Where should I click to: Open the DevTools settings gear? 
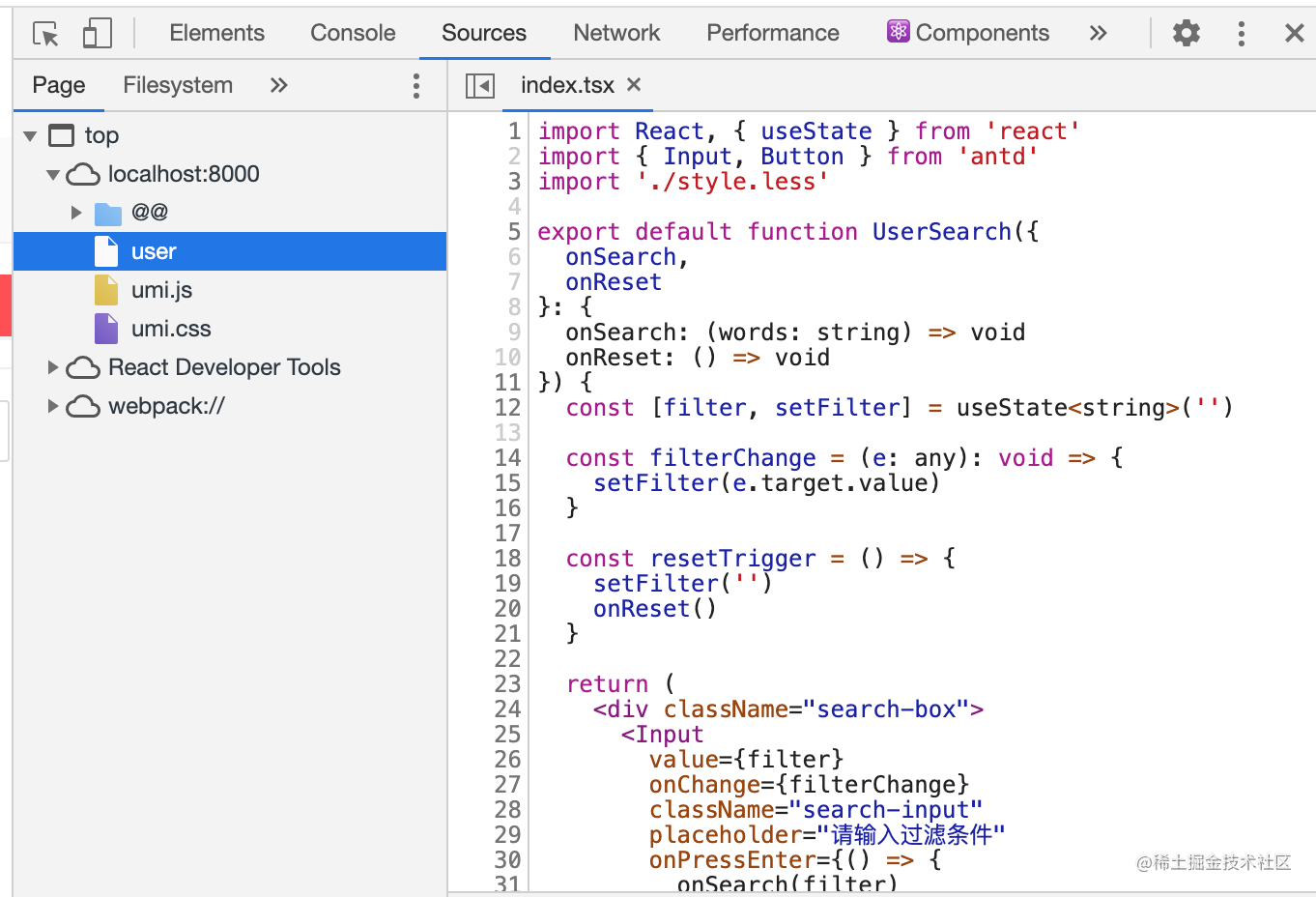[x=1187, y=33]
